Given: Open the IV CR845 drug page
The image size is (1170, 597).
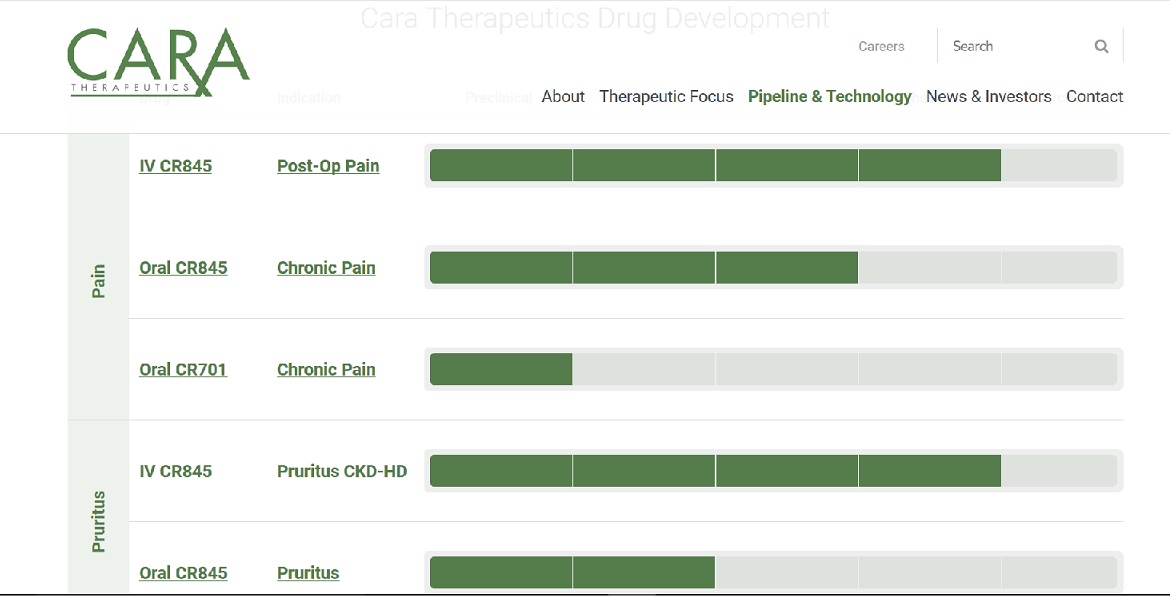Looking at the screenshot, I should point(175,166).
